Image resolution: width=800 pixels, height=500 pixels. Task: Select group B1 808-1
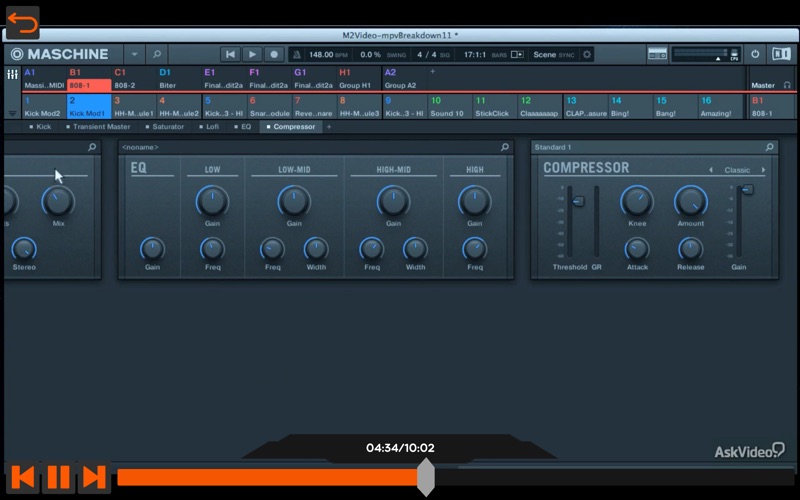tap(89, 79)
